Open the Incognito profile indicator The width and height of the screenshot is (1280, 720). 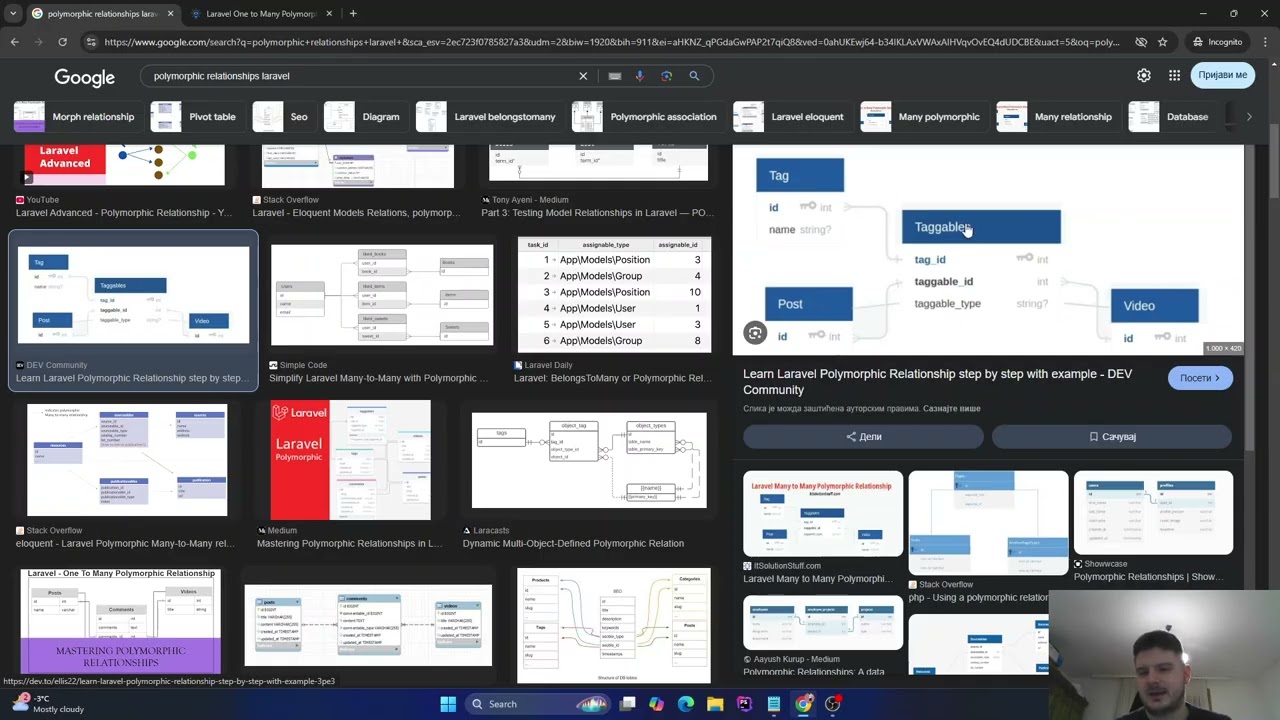[x=1218, y=42]
